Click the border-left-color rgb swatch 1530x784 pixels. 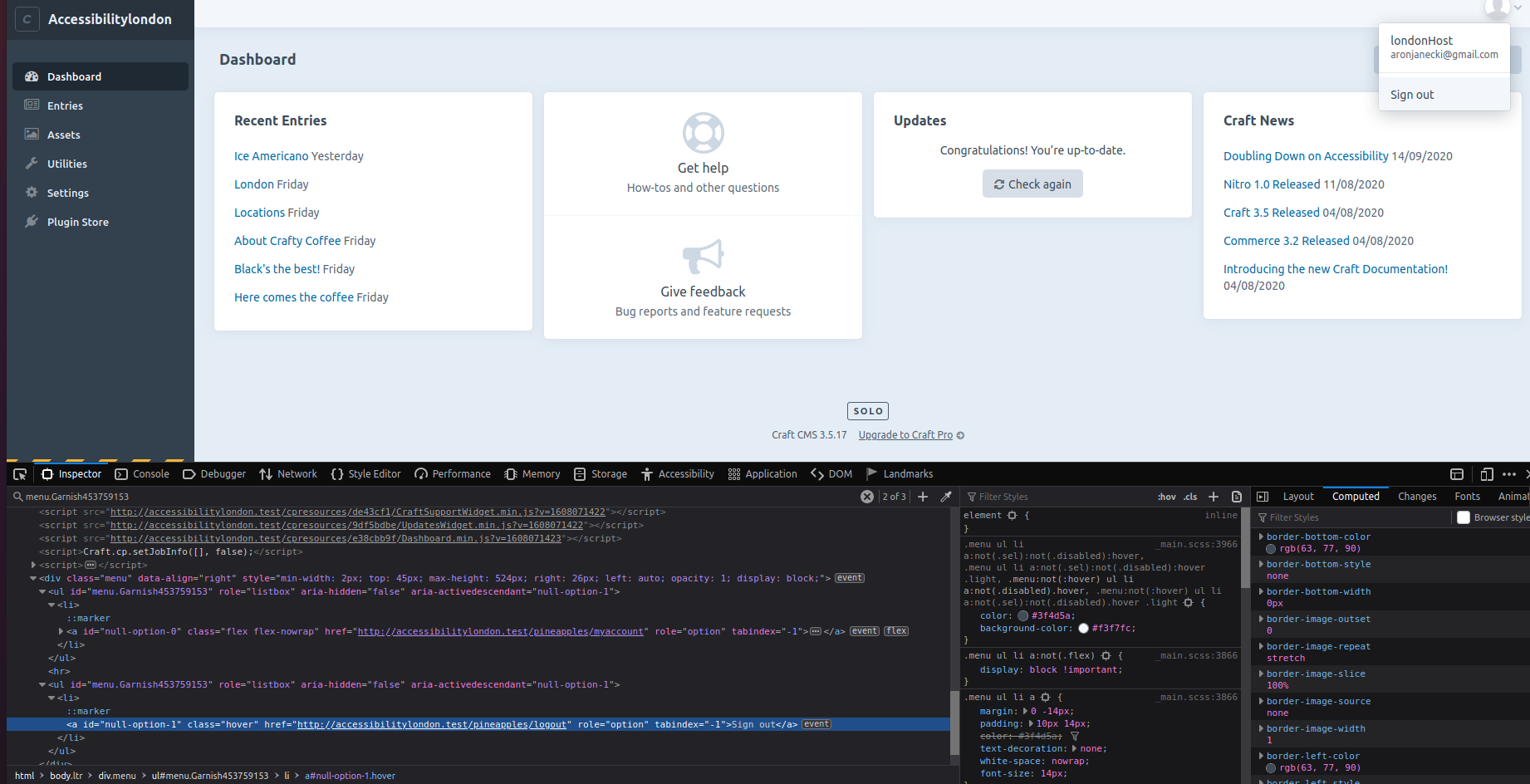(1271, 768)
